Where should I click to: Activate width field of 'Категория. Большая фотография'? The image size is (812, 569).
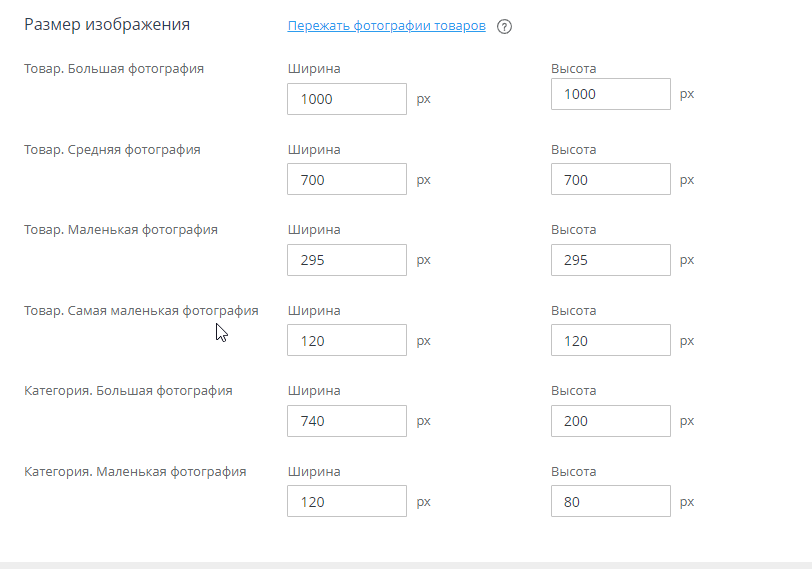(x=347, y=421)
